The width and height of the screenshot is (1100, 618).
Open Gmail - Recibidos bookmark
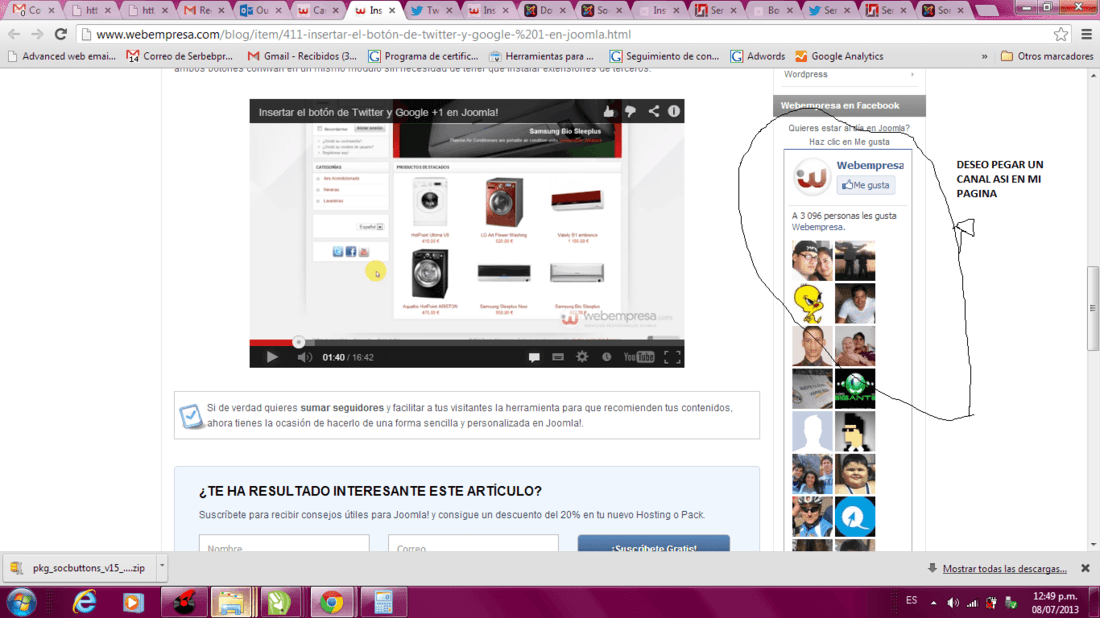(x=302, y=56)
